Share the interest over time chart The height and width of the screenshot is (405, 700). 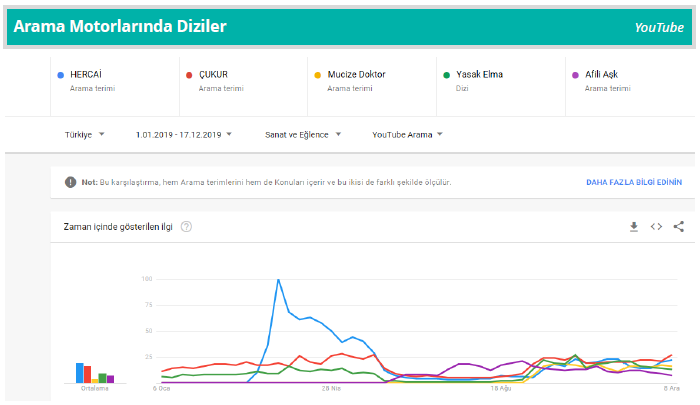(x=679, y=227)
